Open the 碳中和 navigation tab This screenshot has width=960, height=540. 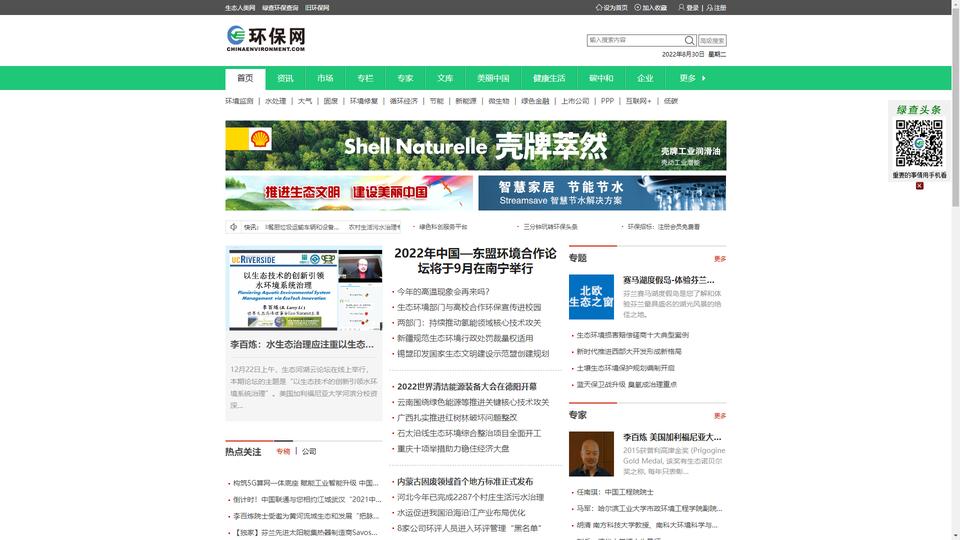(x=601, y=78)
